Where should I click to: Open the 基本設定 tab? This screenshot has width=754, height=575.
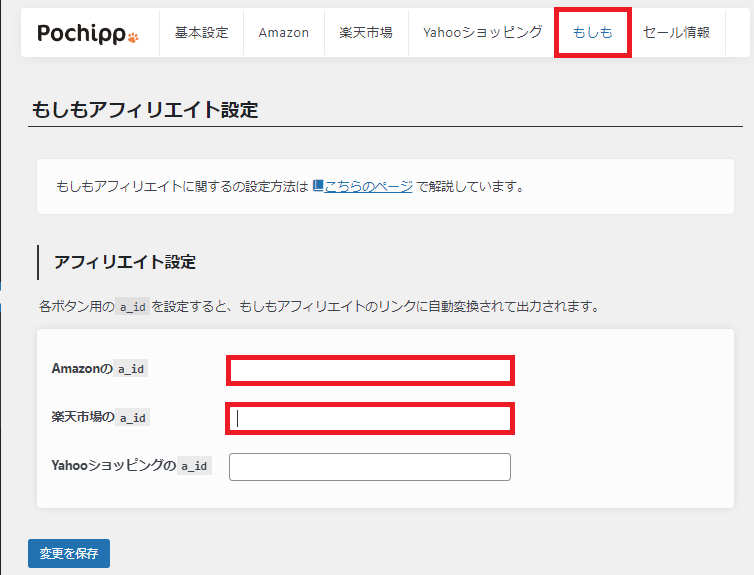click(201, 33)
